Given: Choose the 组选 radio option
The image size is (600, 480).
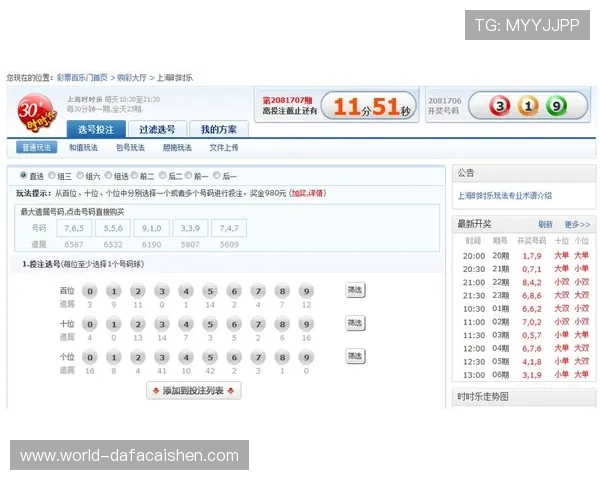Looking at the screenshot, I should 108,175.
